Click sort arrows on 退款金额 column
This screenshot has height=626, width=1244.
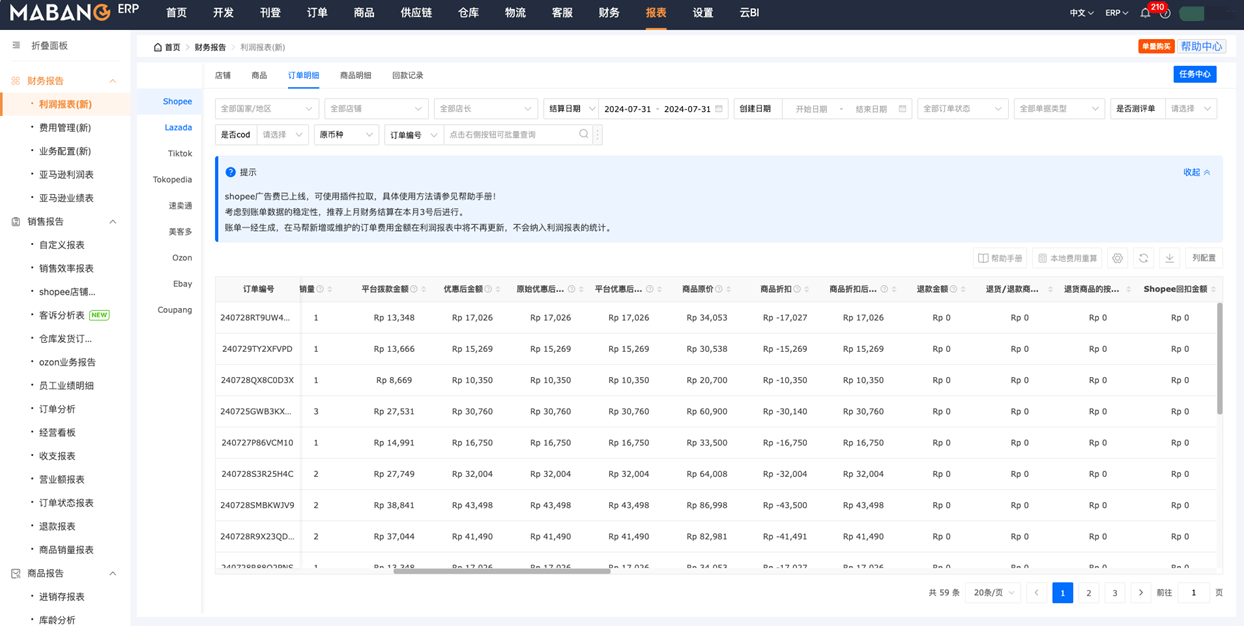[964, 290]
